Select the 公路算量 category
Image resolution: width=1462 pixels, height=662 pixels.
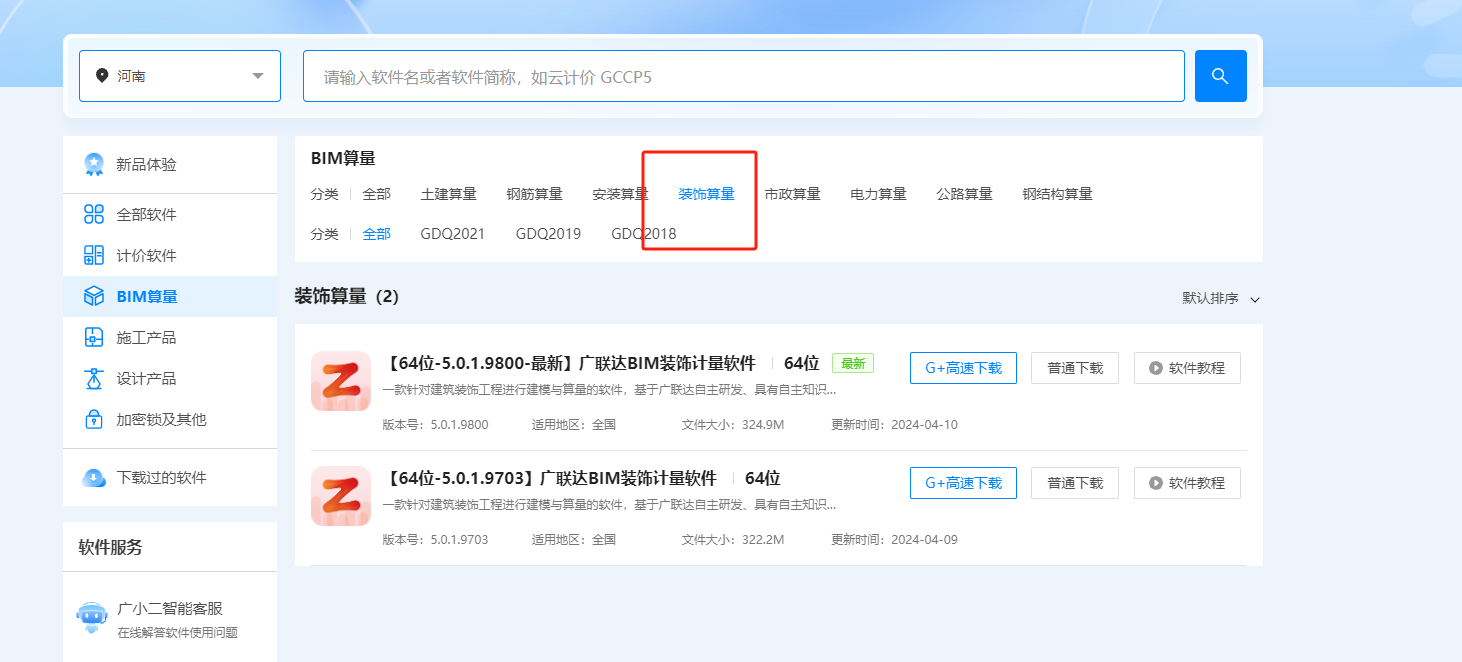(x=964, y=194)
